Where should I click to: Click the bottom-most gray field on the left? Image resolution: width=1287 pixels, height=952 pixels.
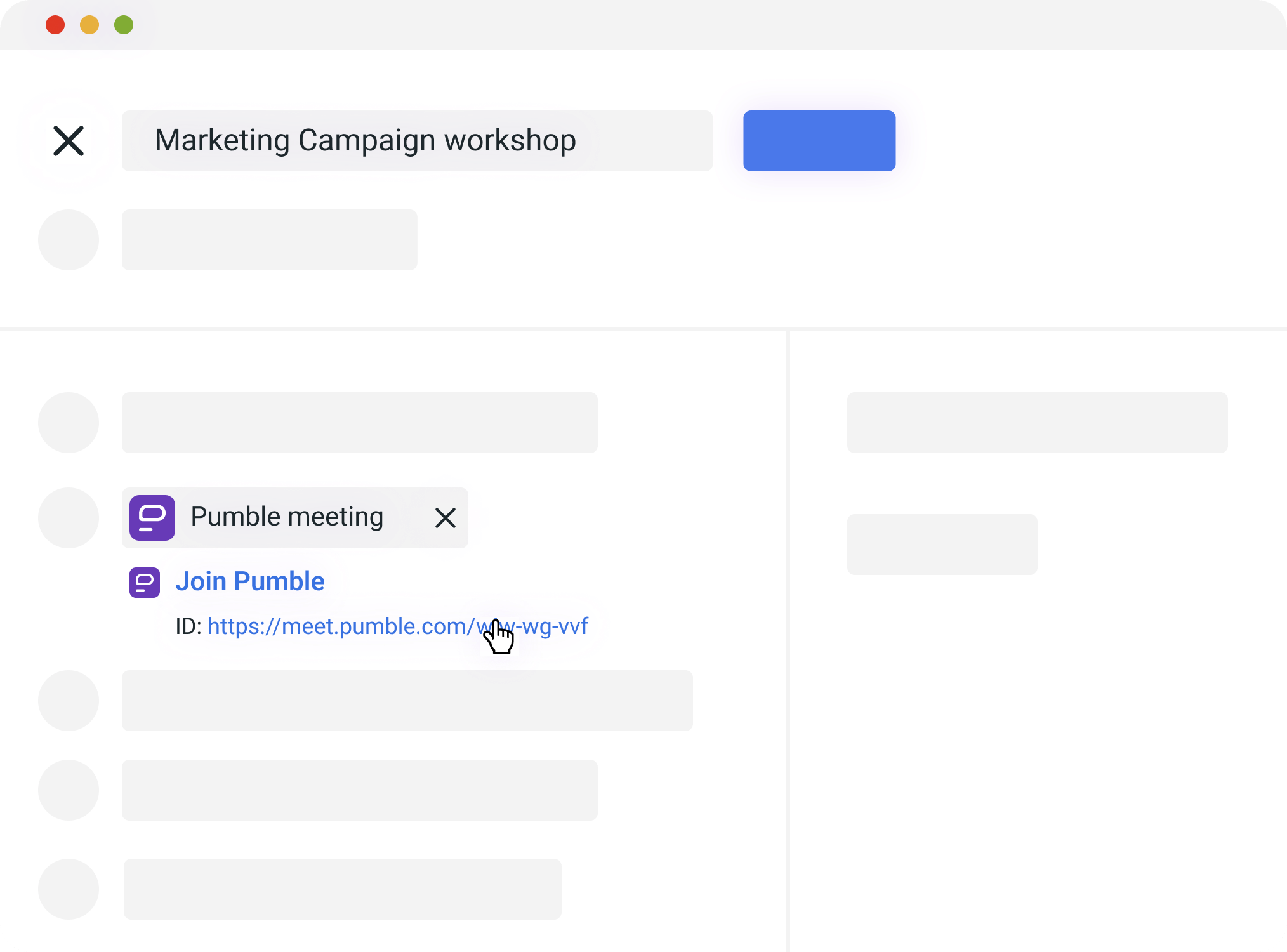pos(343,889)
